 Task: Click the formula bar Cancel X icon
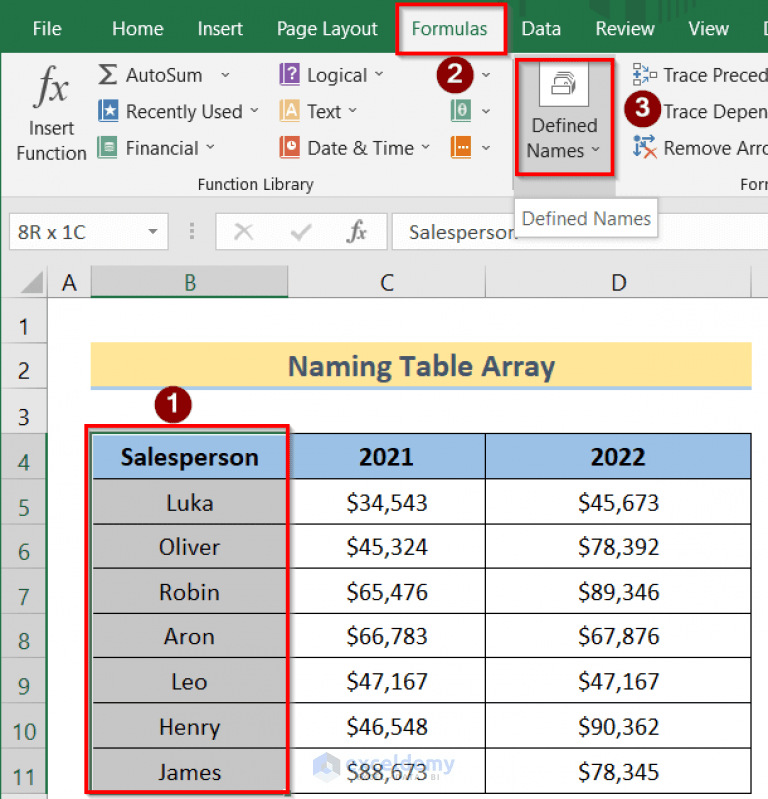click(244, 232)
